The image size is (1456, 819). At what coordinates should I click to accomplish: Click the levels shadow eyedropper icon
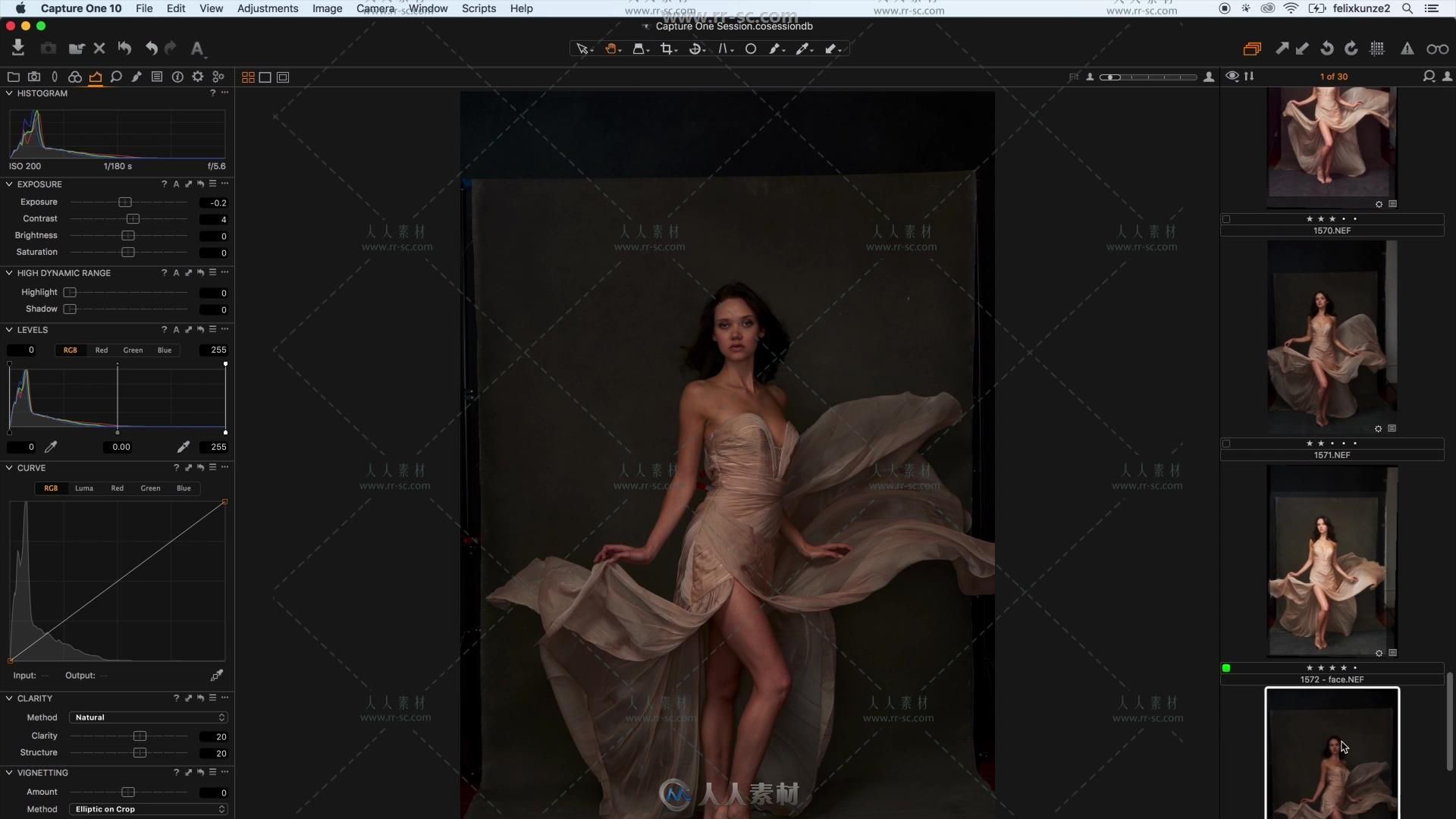51,447
